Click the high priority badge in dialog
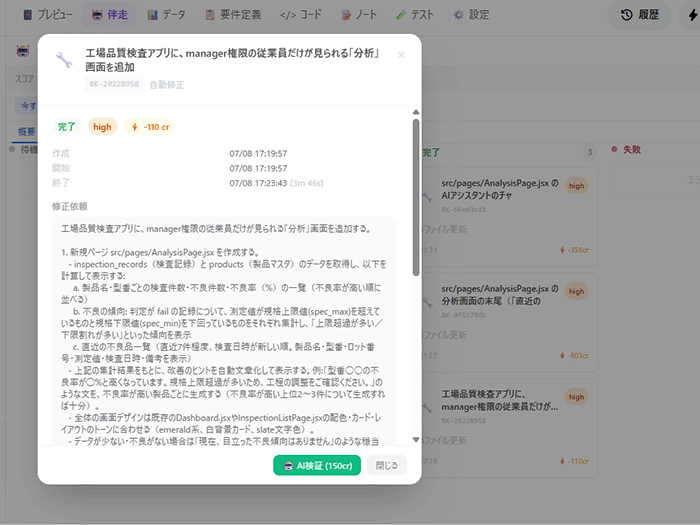 (x=102, y=127)
